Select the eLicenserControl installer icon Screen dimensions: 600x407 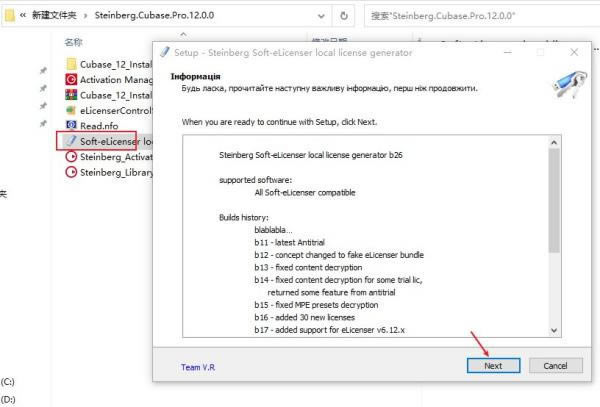[x=71, y=110]
